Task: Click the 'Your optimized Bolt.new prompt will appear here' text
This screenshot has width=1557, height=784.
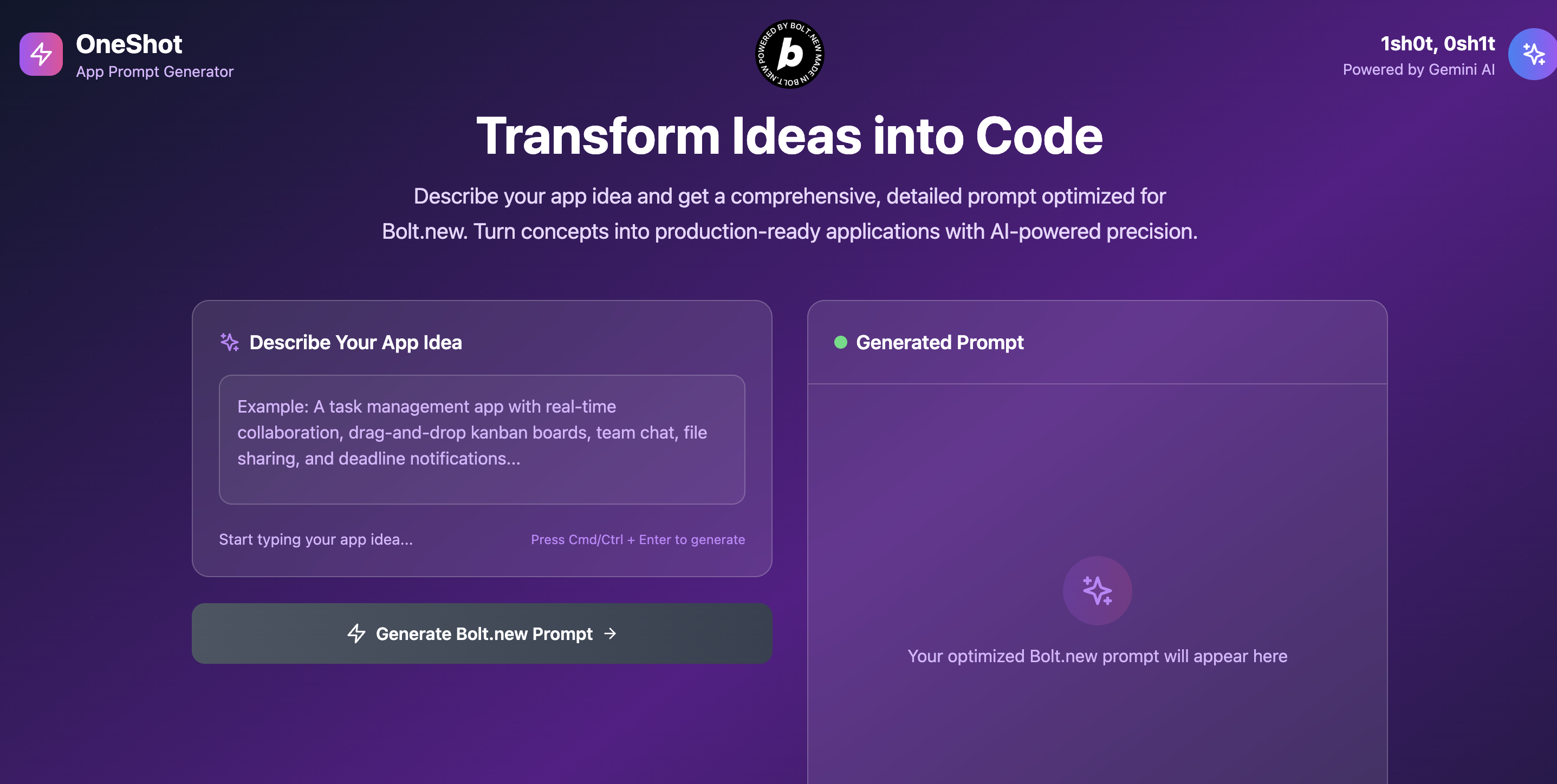Action: pos(1097,656)
